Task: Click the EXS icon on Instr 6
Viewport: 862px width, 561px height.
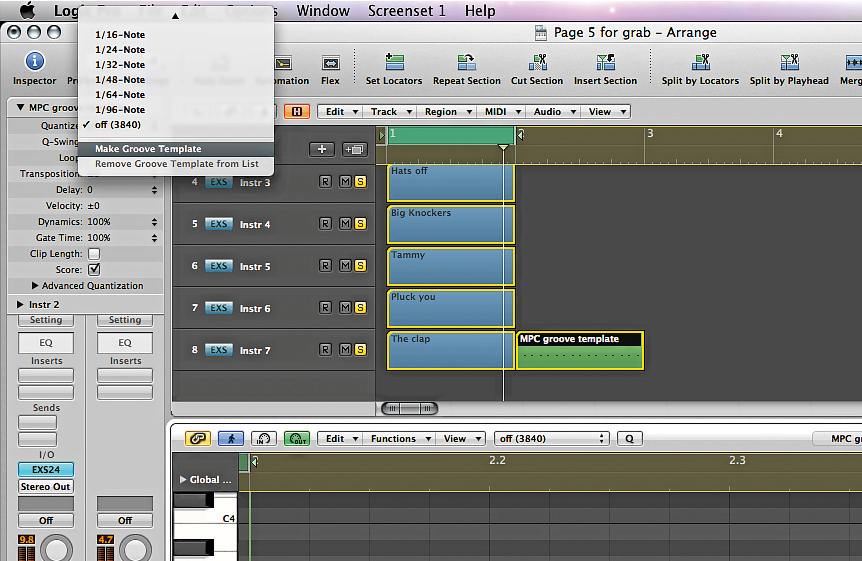Action: coord(218,308)
